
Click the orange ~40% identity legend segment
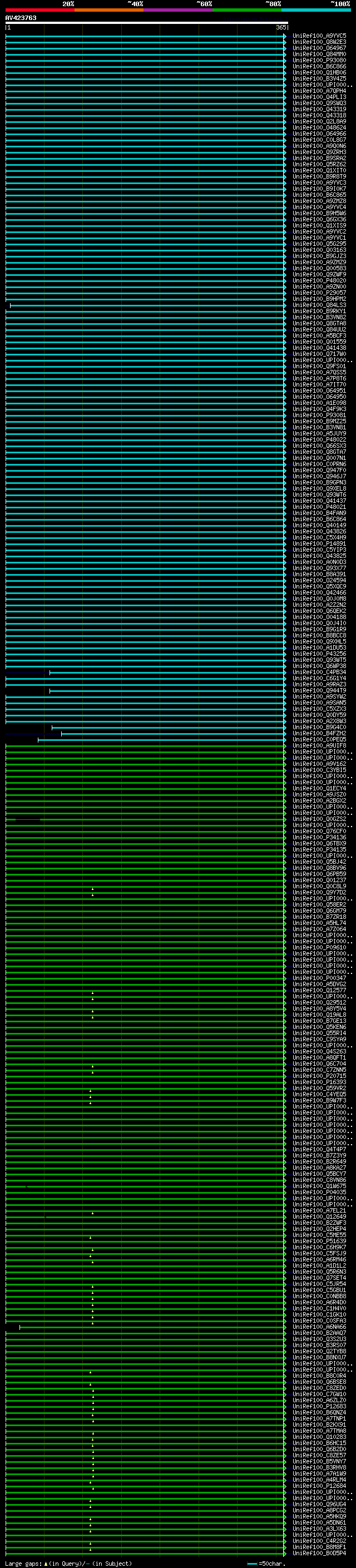[x=109, y=10]
